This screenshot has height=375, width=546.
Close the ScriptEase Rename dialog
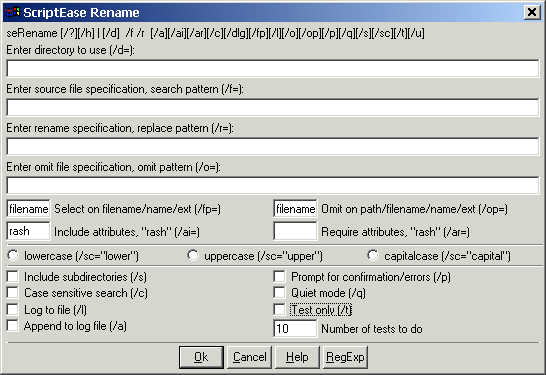pos(532,13)
